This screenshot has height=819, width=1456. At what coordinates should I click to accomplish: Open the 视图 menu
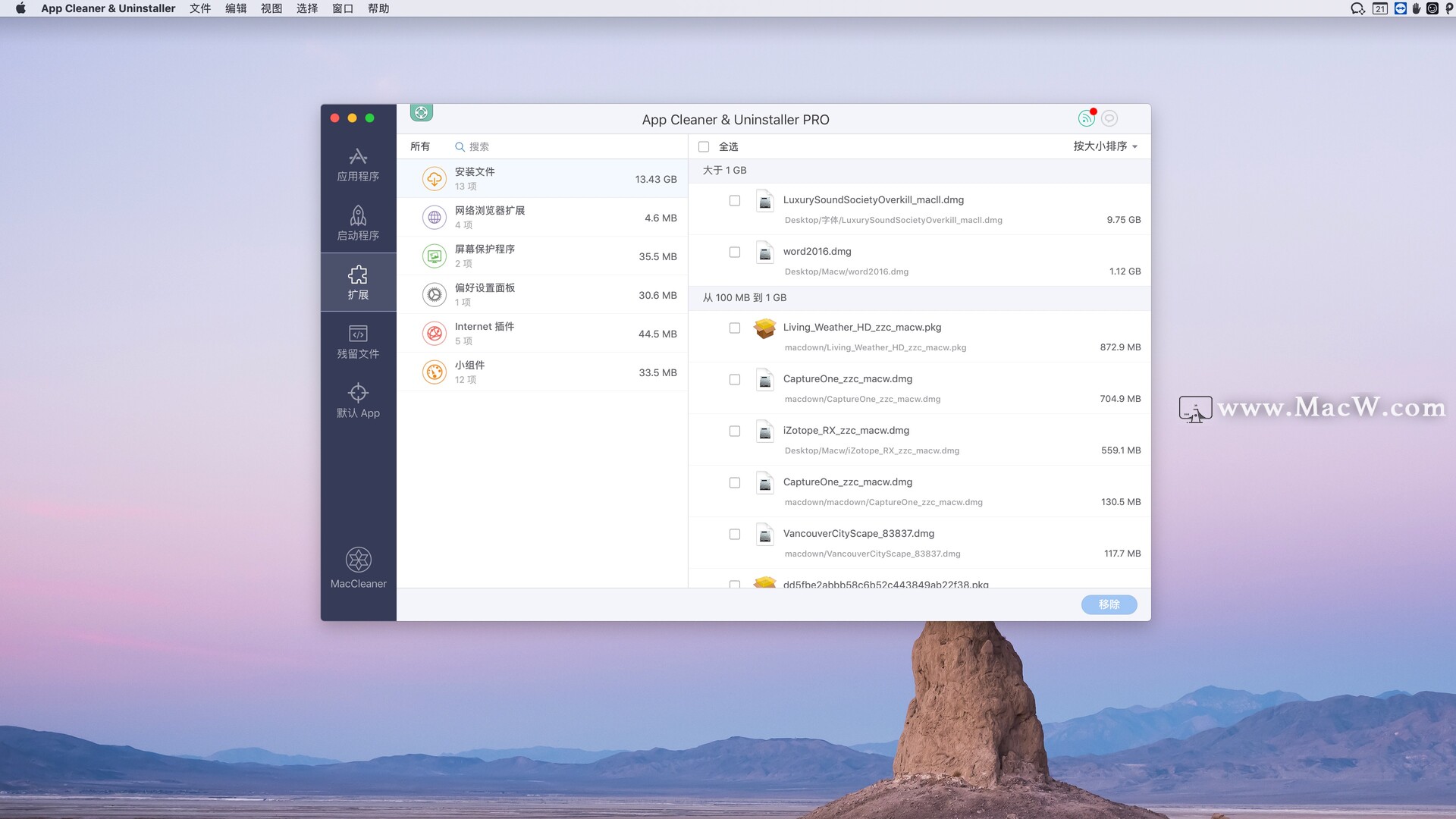[x=271, y=8]
